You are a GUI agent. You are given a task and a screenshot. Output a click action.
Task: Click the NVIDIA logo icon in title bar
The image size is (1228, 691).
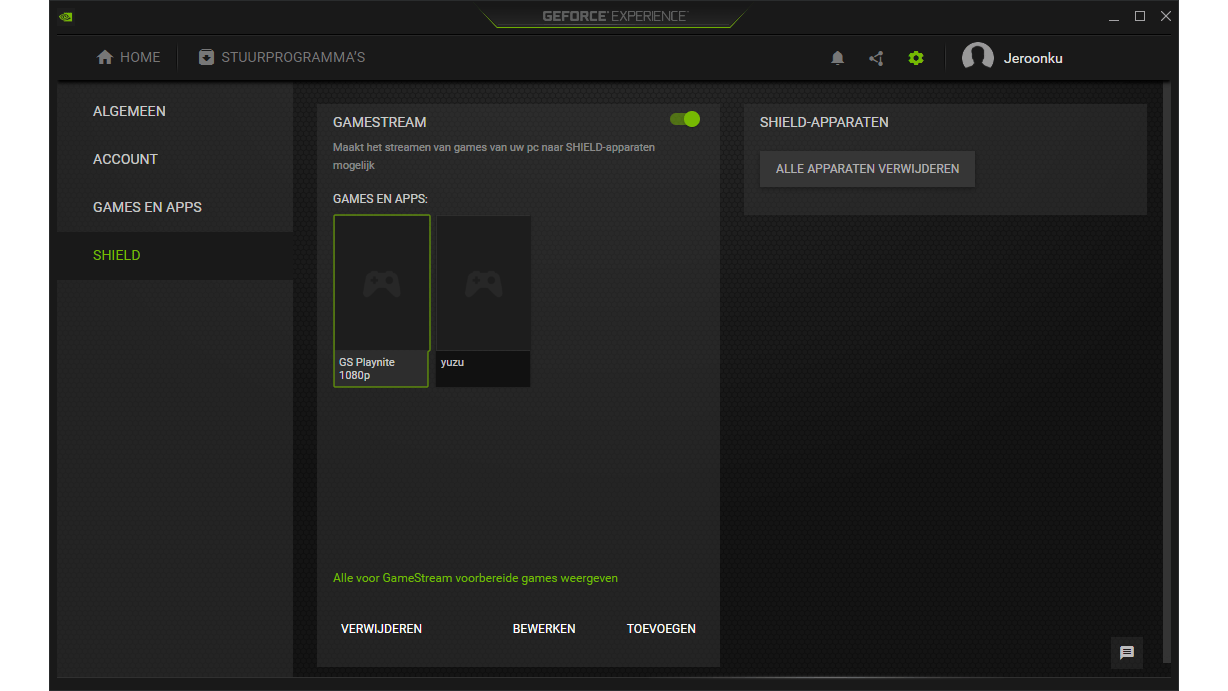click(x=65, y=16)
